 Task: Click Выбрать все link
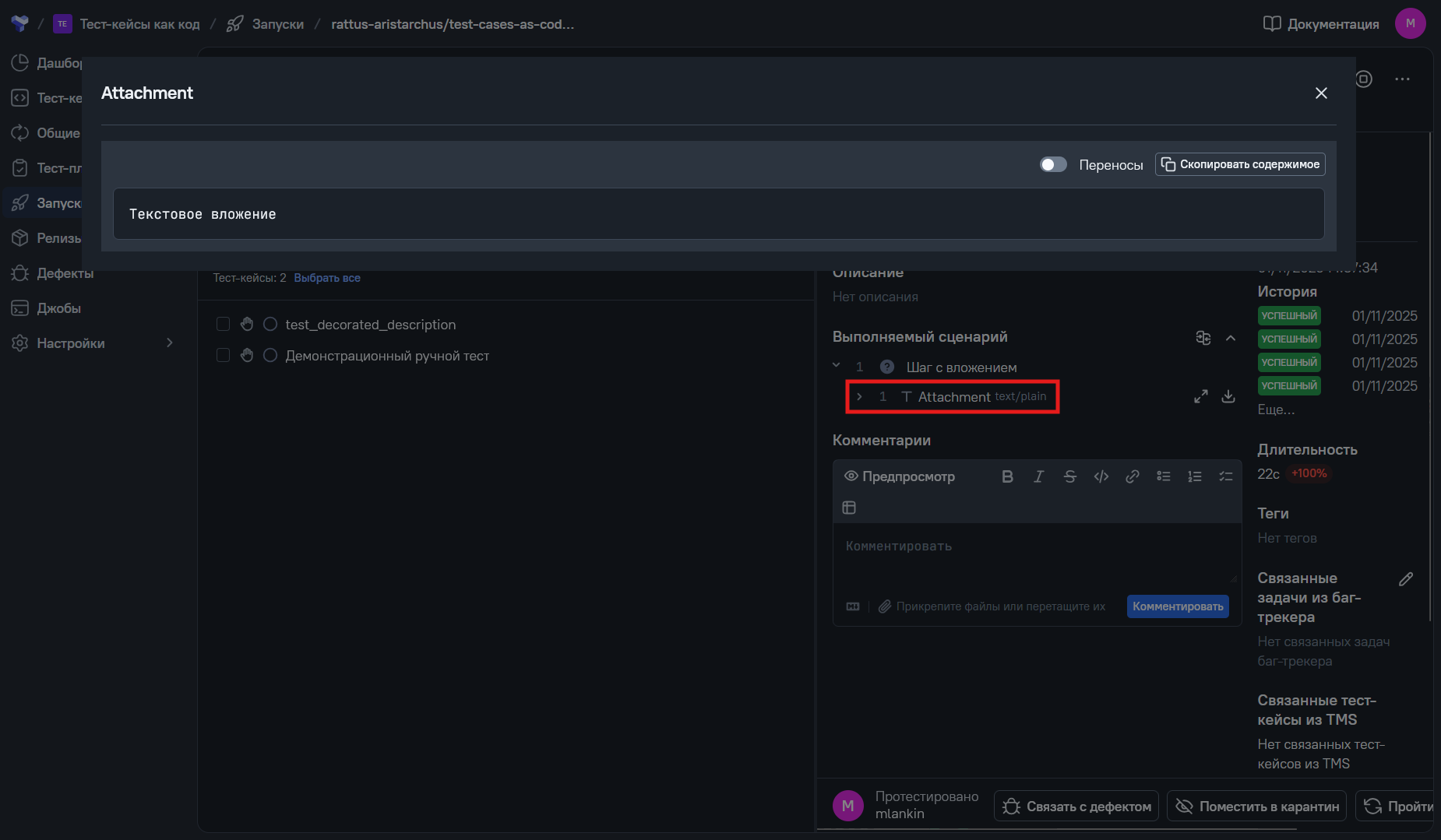click(327, 278)
